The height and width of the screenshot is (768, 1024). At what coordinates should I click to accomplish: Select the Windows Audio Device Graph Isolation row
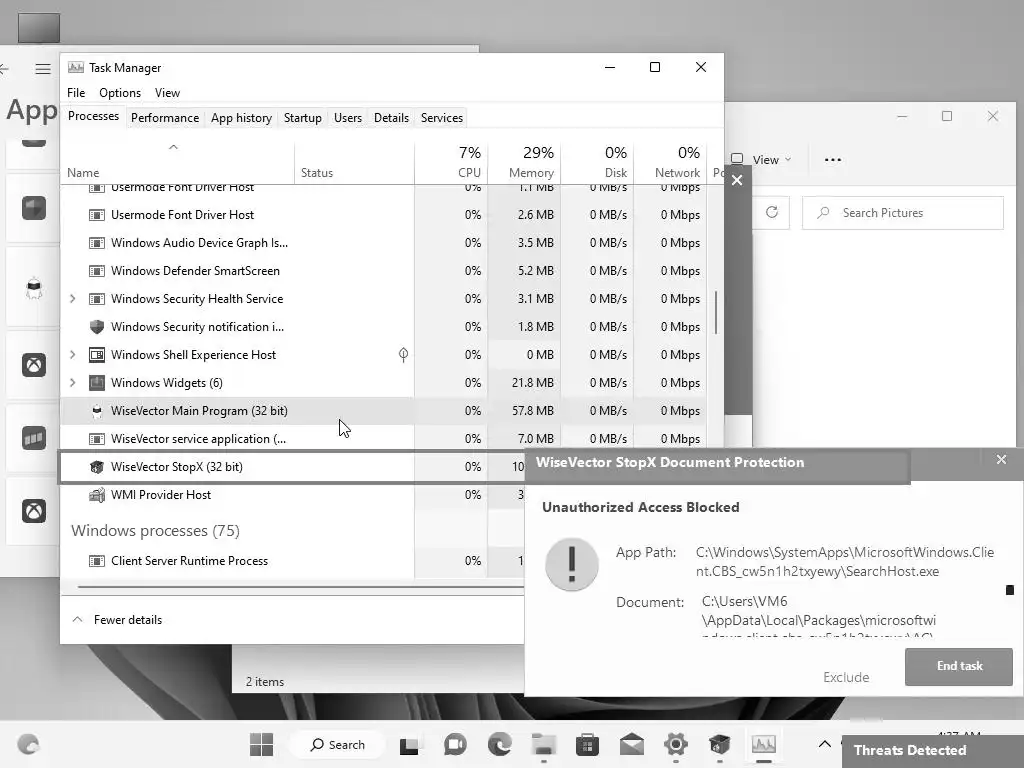click(383, 243)
